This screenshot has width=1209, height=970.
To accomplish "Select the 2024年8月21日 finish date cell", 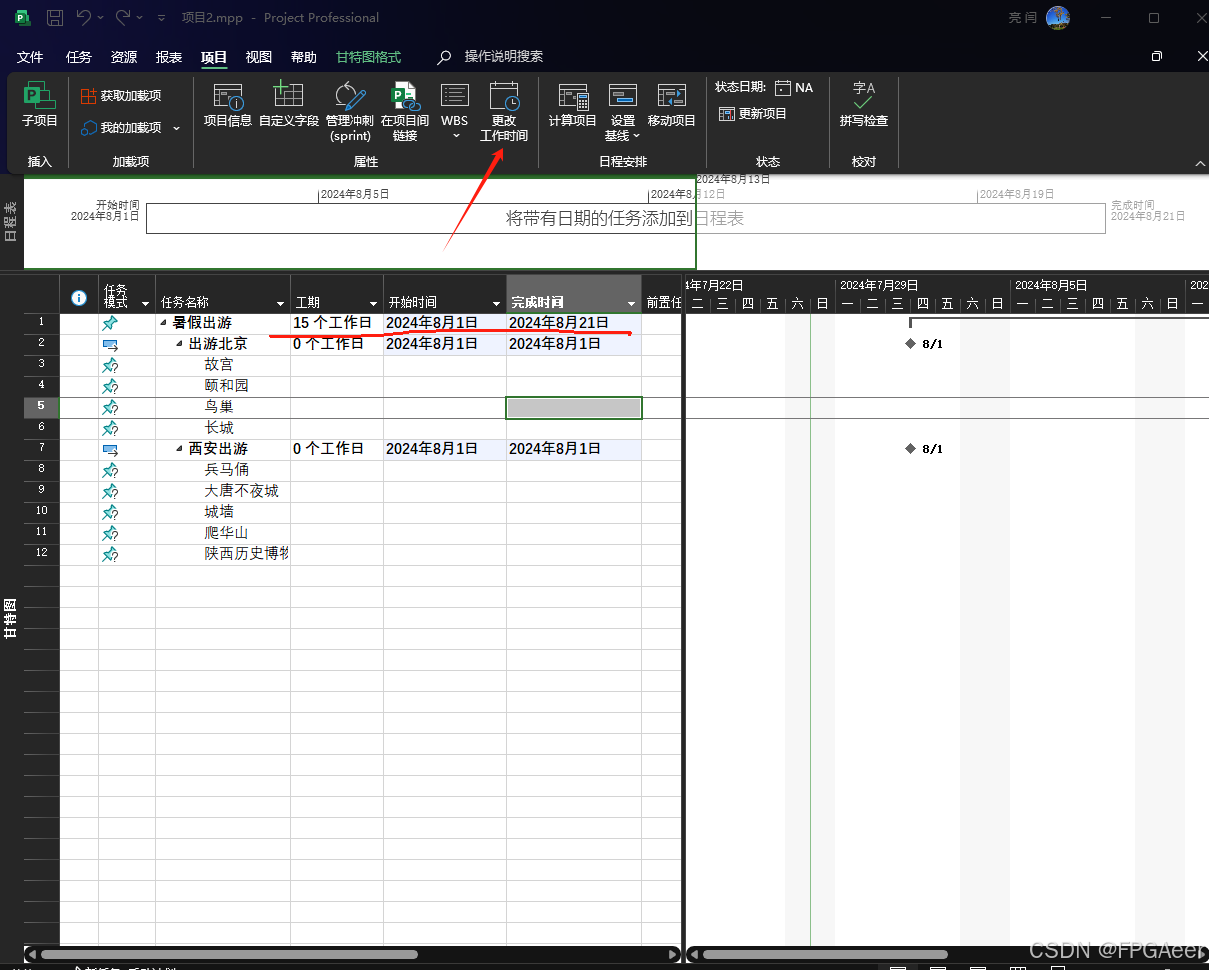I will (x=574, y=323).
